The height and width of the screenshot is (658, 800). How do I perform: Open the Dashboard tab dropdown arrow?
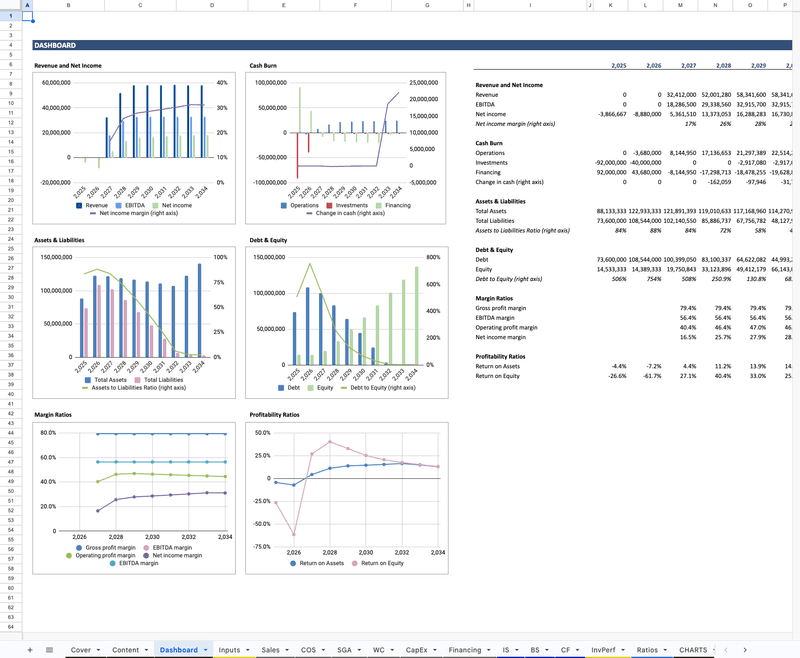[x=205, y=650]
